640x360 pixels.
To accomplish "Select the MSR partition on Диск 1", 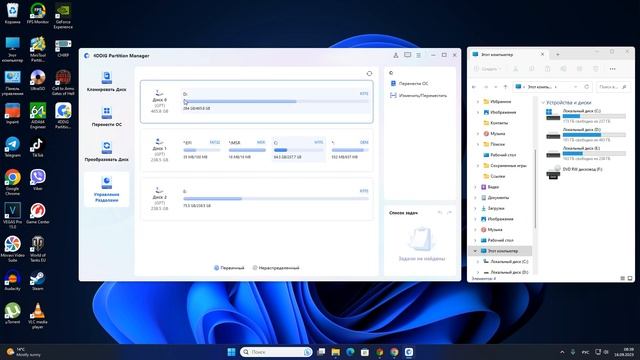I will pos(247,150).
